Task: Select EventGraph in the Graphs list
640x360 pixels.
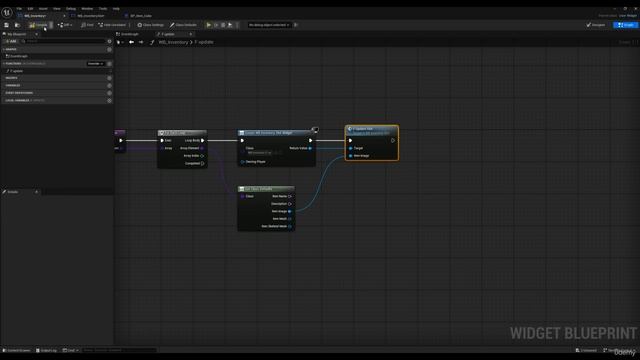Action: [18, 56]
